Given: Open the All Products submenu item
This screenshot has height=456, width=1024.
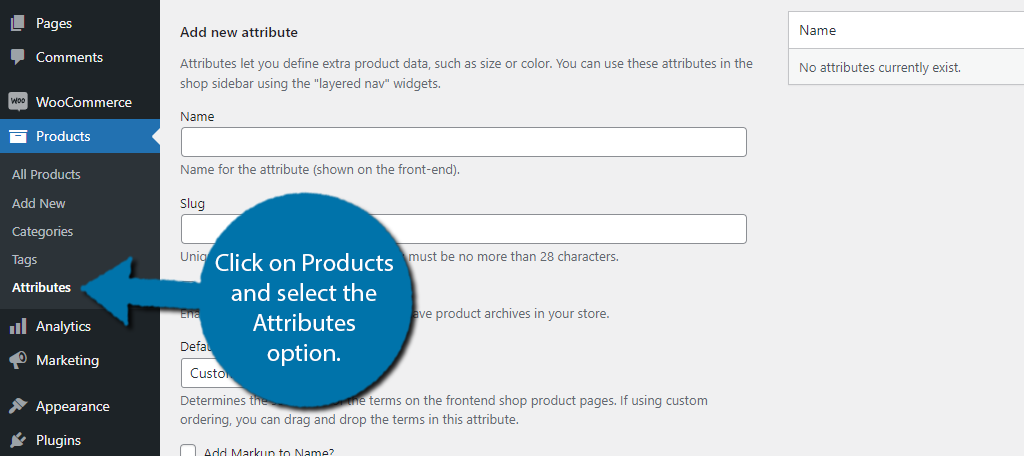Looking at the screenshot, I should tap(46, 174).
